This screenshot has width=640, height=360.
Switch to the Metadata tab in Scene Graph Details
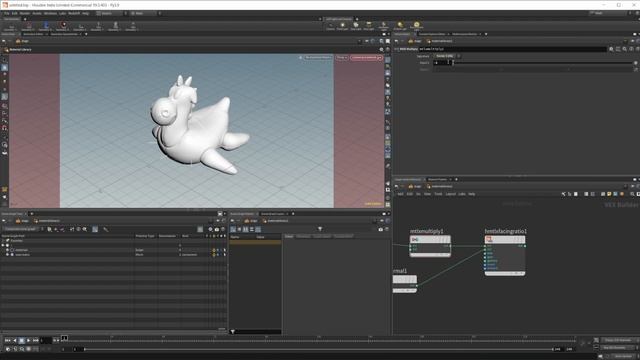pyautogui.click(x=303, y=236)
